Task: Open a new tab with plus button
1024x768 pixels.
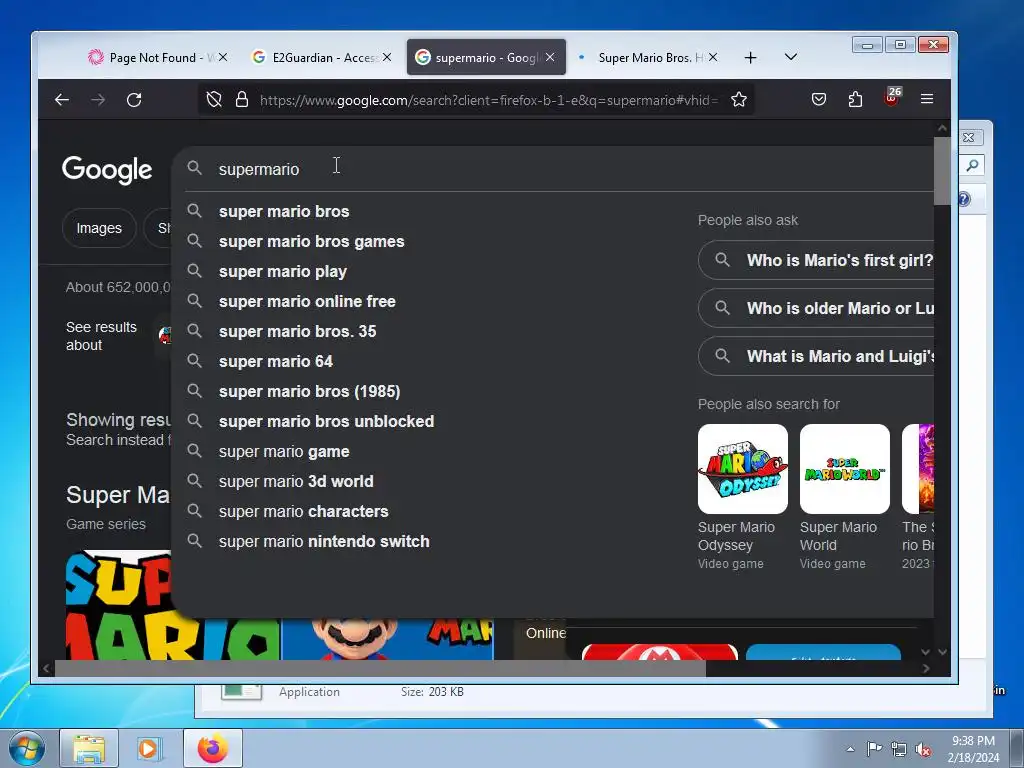Action: 750,57
